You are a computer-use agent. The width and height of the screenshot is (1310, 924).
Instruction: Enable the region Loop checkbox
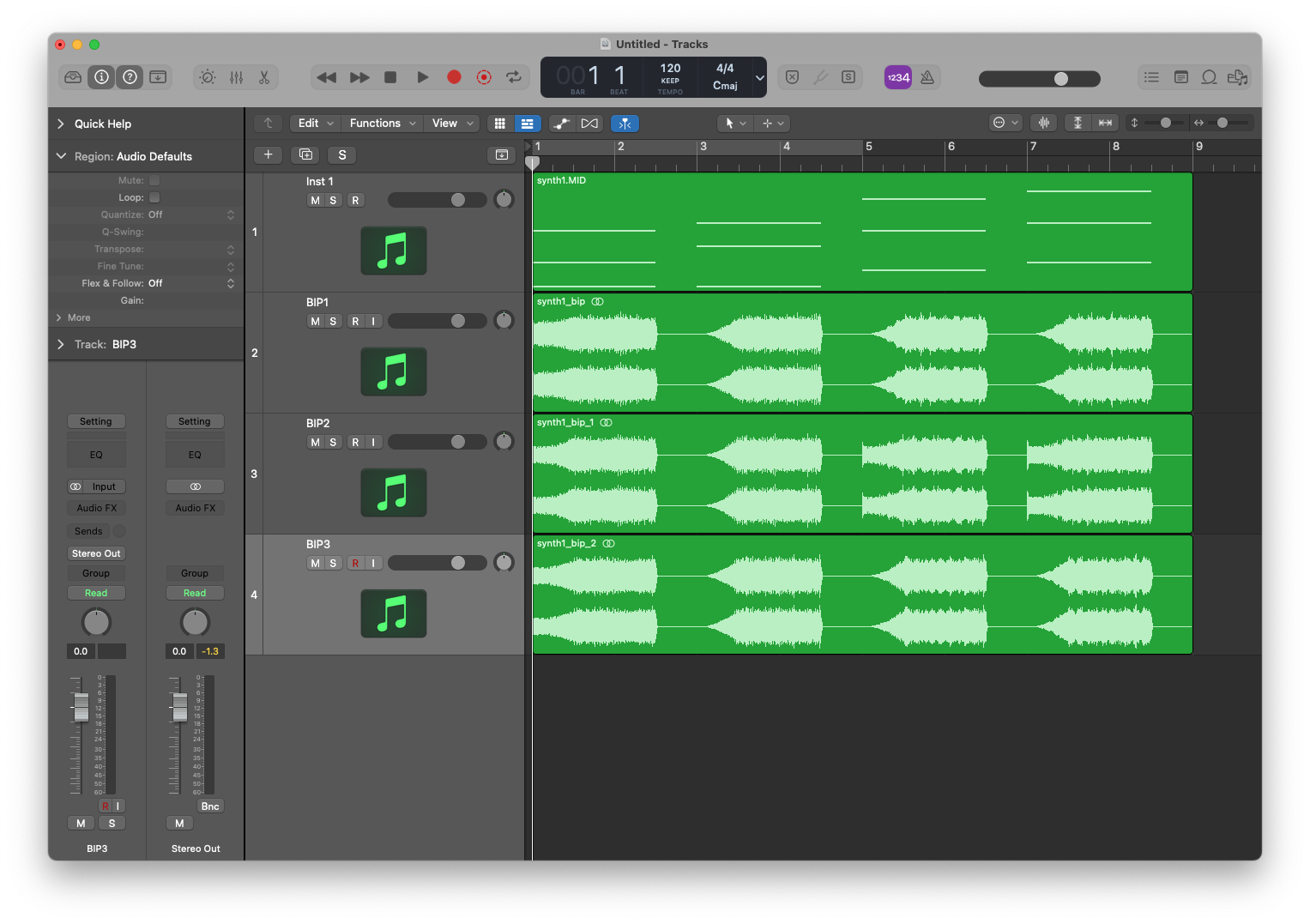tap(154, 197)
